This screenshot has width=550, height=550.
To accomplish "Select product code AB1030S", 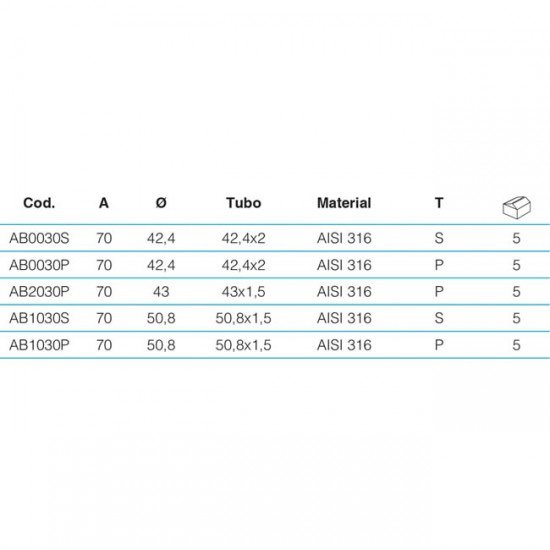I will pyautogui.click(x=39, y=318).
